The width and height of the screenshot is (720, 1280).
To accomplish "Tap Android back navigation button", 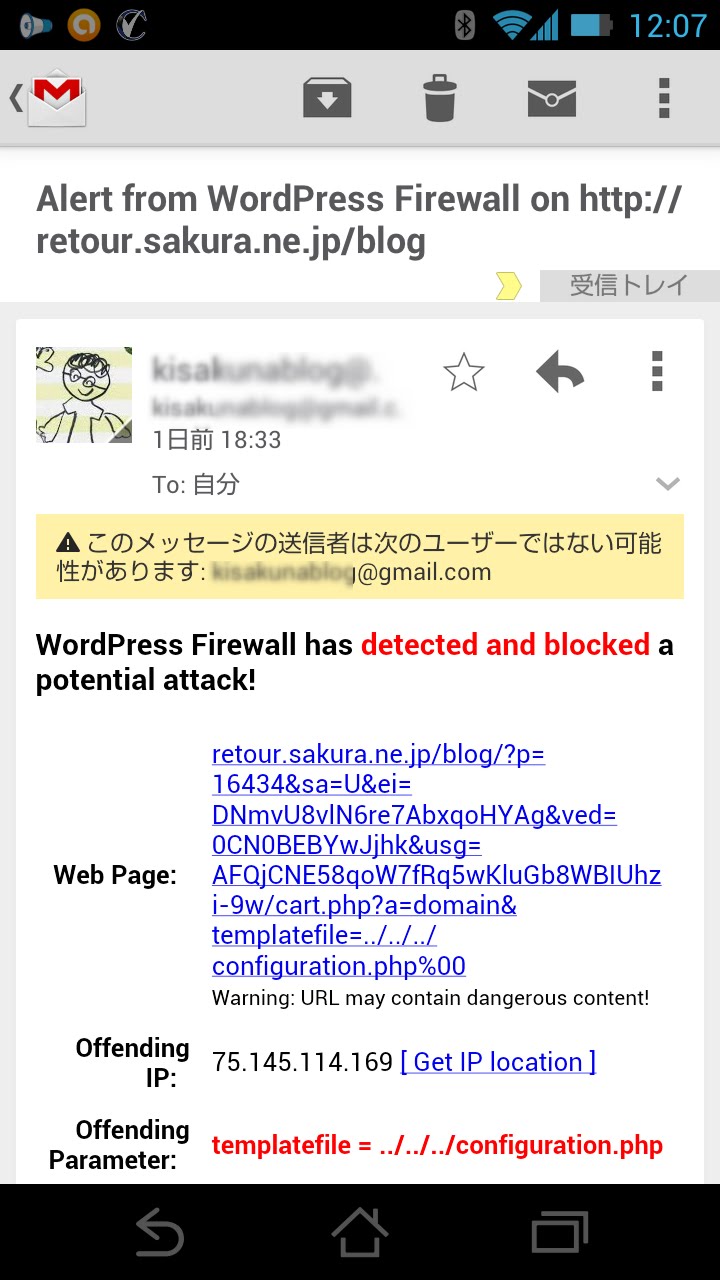I will [159, 1232].
